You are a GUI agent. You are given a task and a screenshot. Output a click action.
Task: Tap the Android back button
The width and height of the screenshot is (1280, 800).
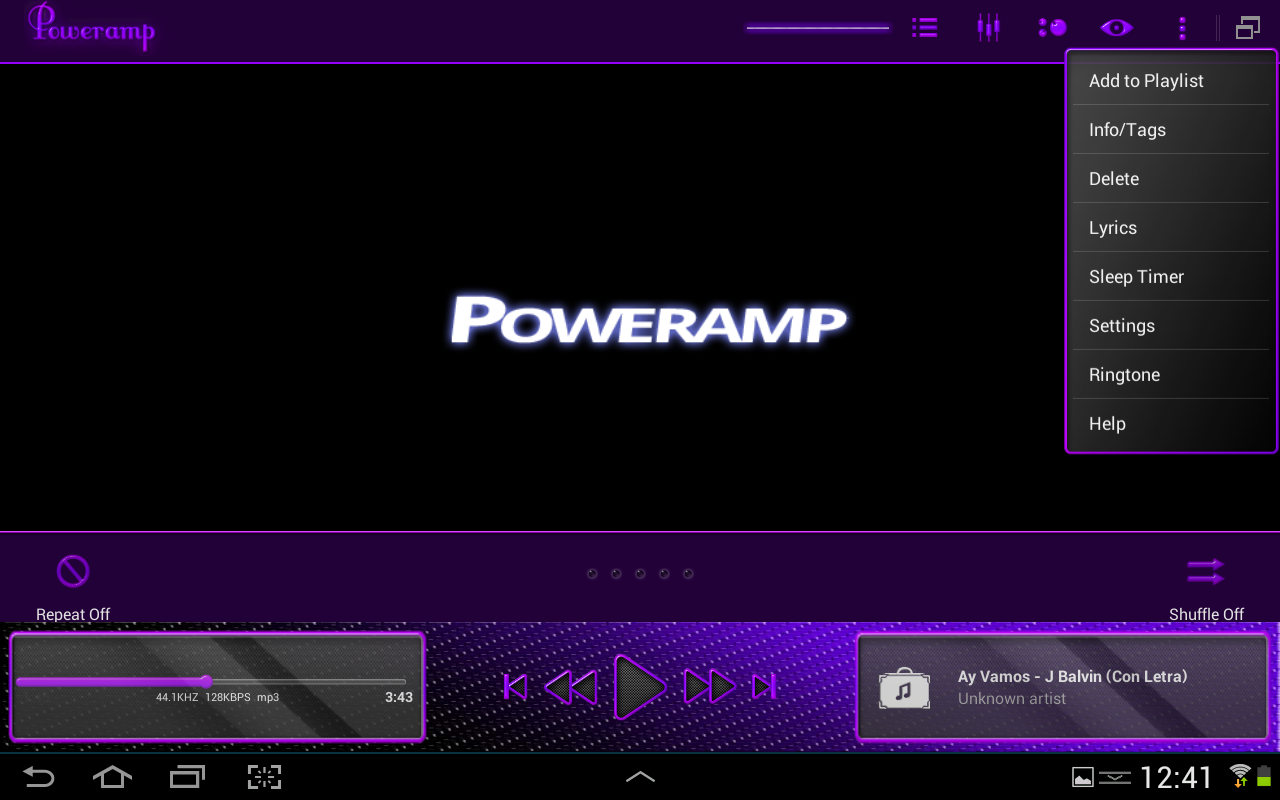(38, 777)
